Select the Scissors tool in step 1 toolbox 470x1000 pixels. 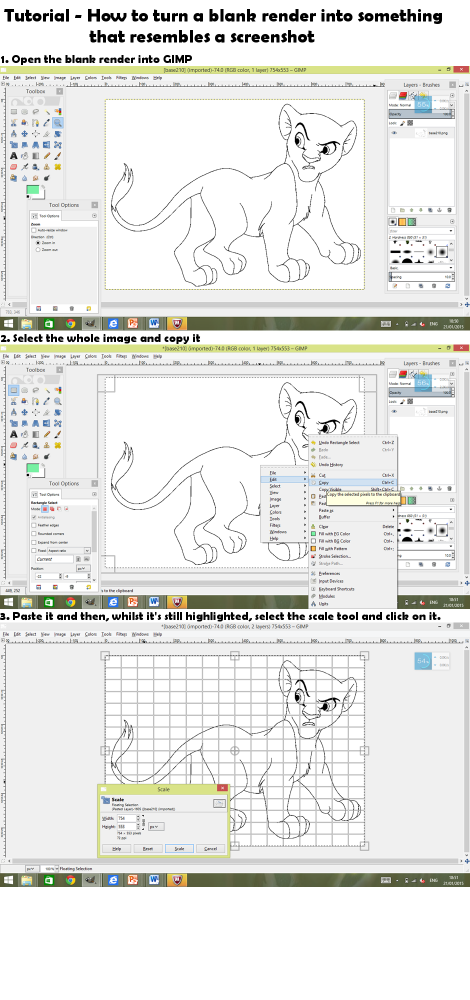[14, 122]
